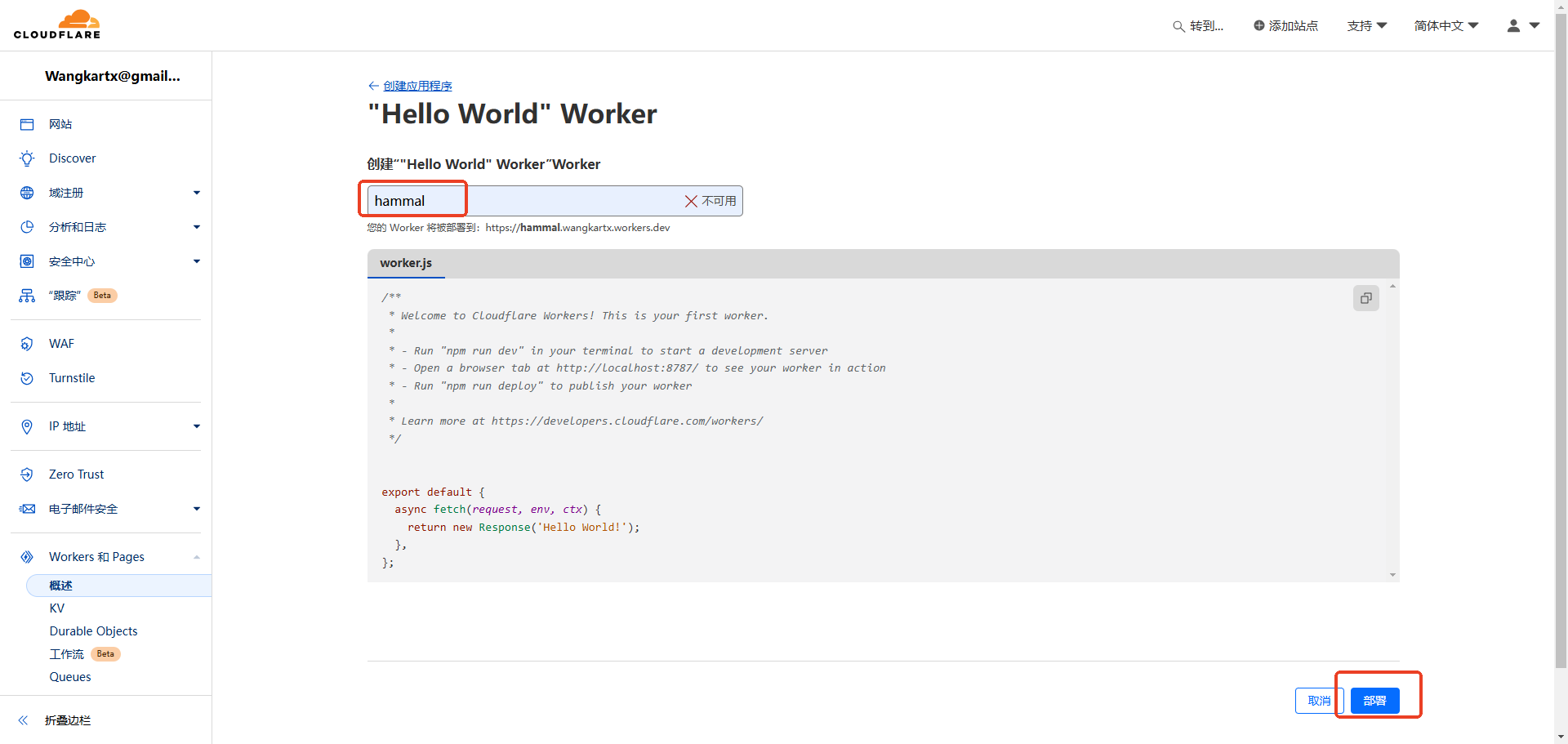Screen dimensions: 1568x744
Task: Click the 添加站点 link
Action: pos(1286,26)
